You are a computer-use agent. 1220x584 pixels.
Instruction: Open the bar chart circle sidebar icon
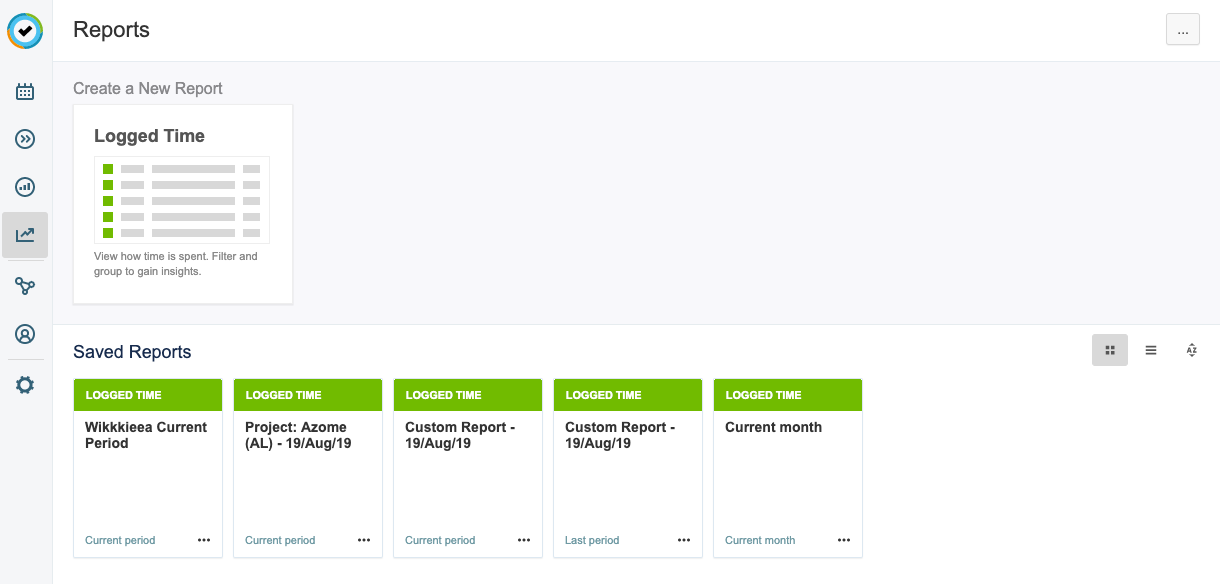click(25, 187)
